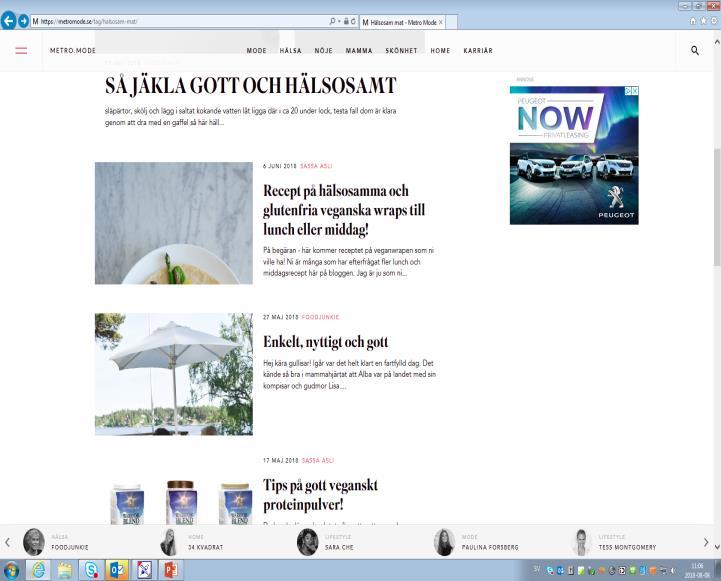Open the SKÖNHET menu section
The height and width of the screenshot is (581, 721).
(x=401, y=51)
